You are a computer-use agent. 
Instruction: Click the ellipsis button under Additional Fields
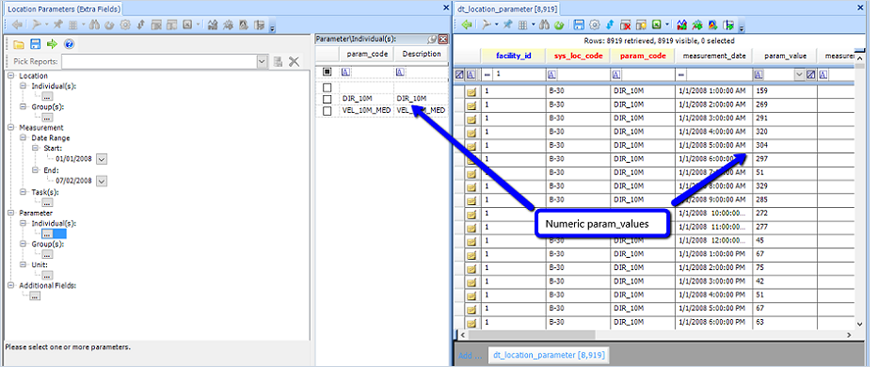[35, 296]
